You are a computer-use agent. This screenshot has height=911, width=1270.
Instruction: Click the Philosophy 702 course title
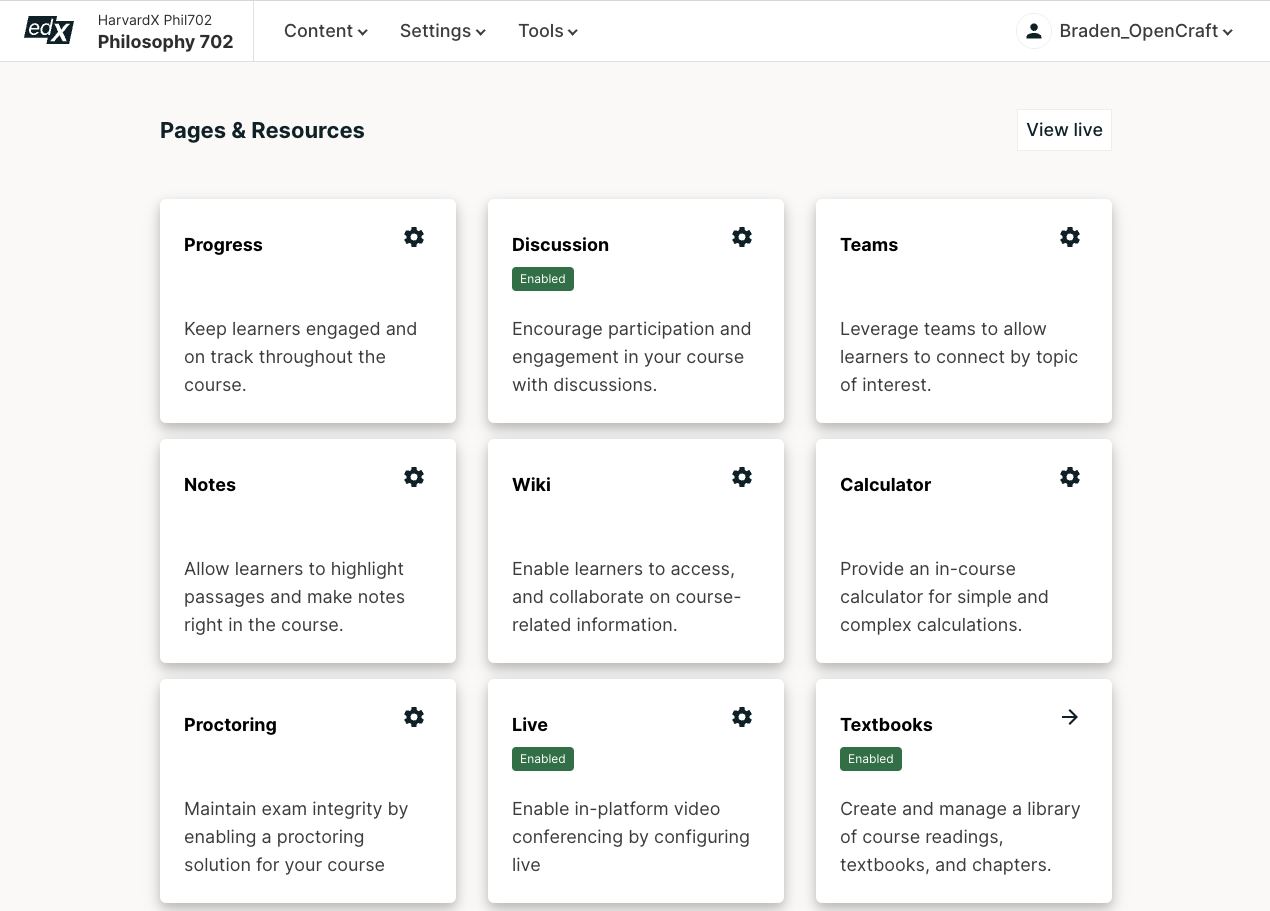[x=165, y=42]
